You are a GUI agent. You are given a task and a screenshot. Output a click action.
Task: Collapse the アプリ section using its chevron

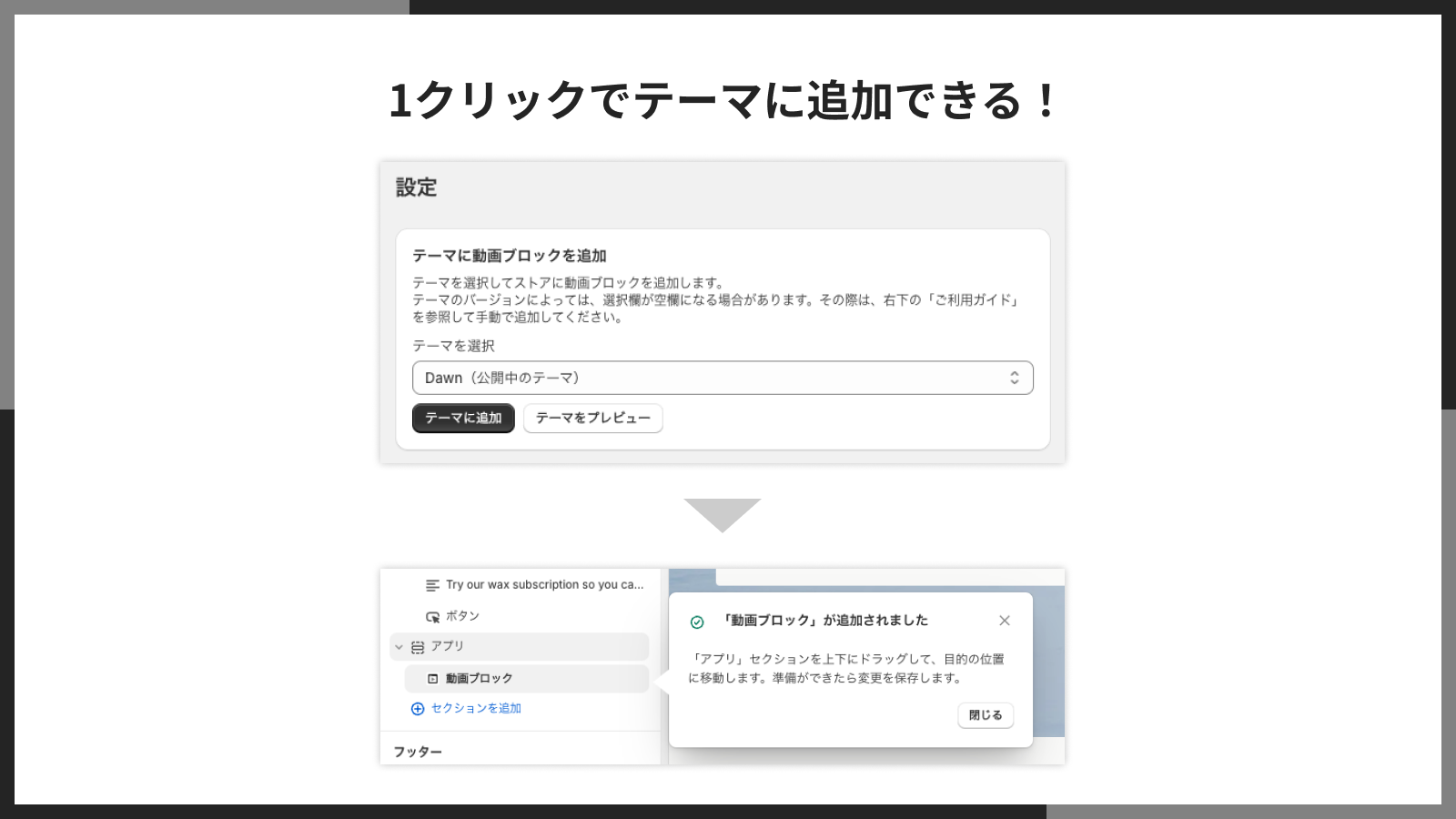(399, 646)
